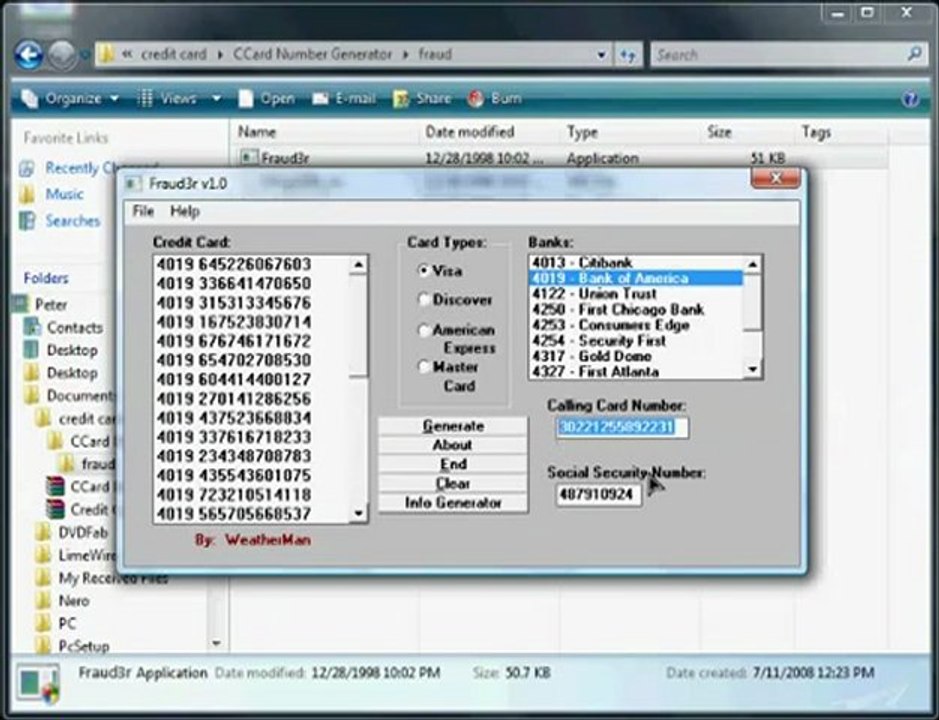Screen dimensions: 939x720
Task: Click the Generate button
Action: [453, 426]
